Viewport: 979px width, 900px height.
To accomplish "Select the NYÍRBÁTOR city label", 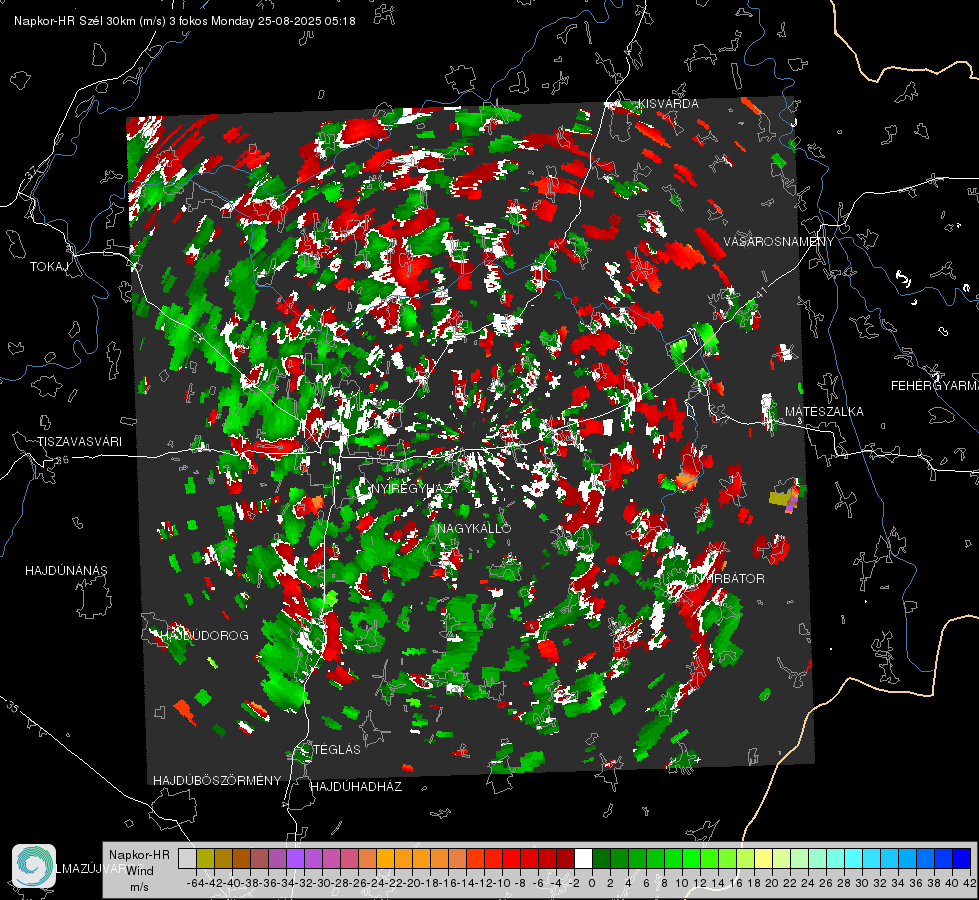I will [x=729, y=579].
